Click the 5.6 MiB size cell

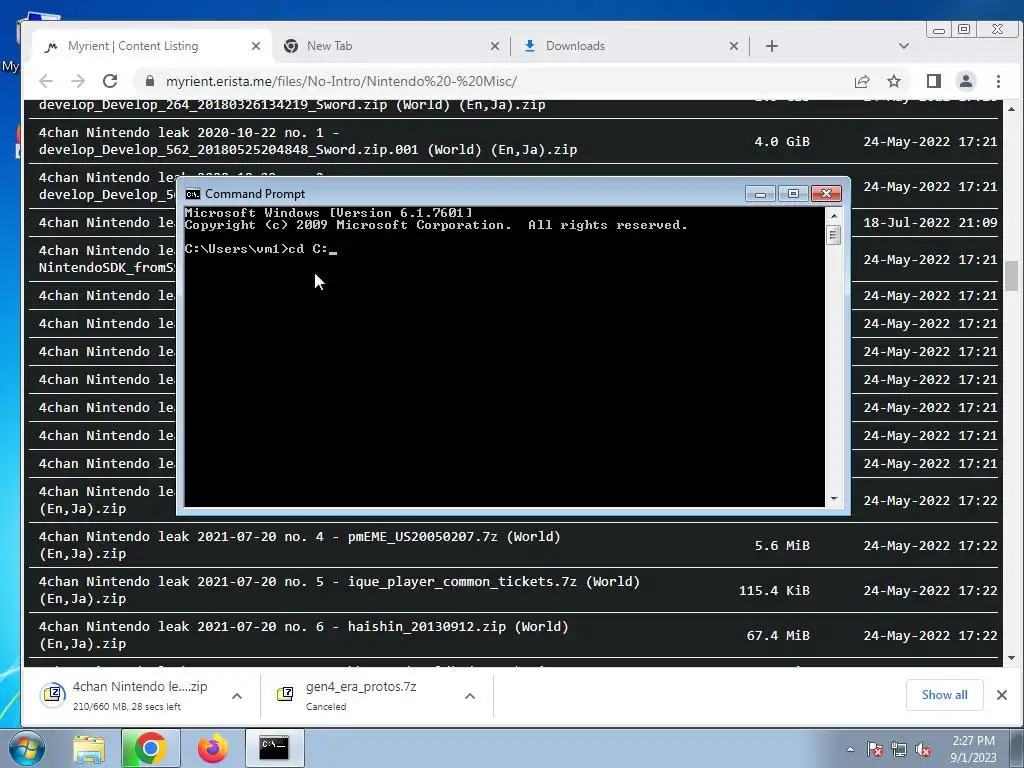click(782, 545)
